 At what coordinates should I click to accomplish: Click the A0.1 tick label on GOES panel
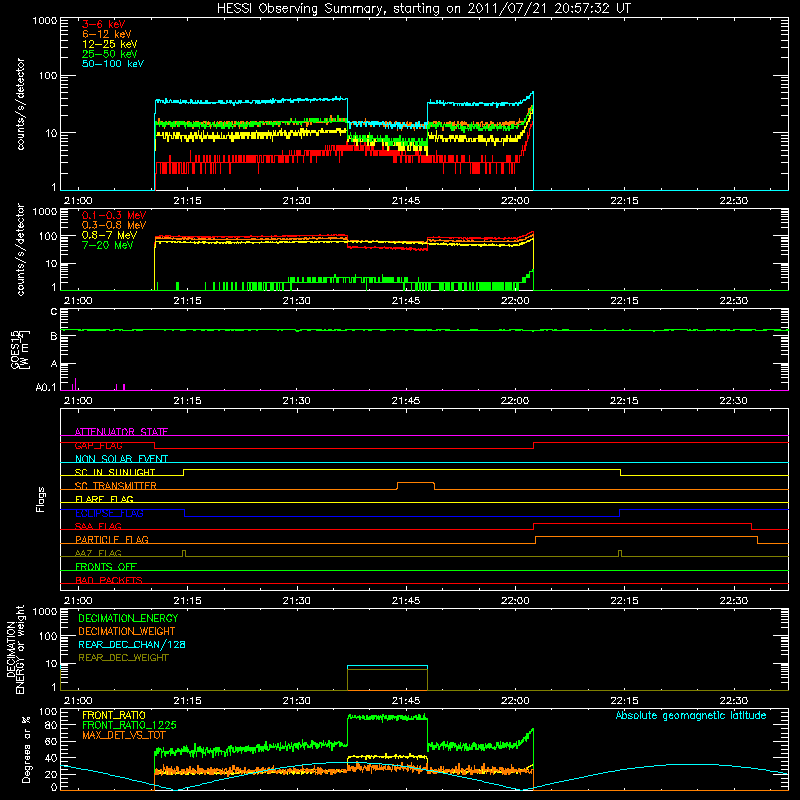[x=46, y=387]
